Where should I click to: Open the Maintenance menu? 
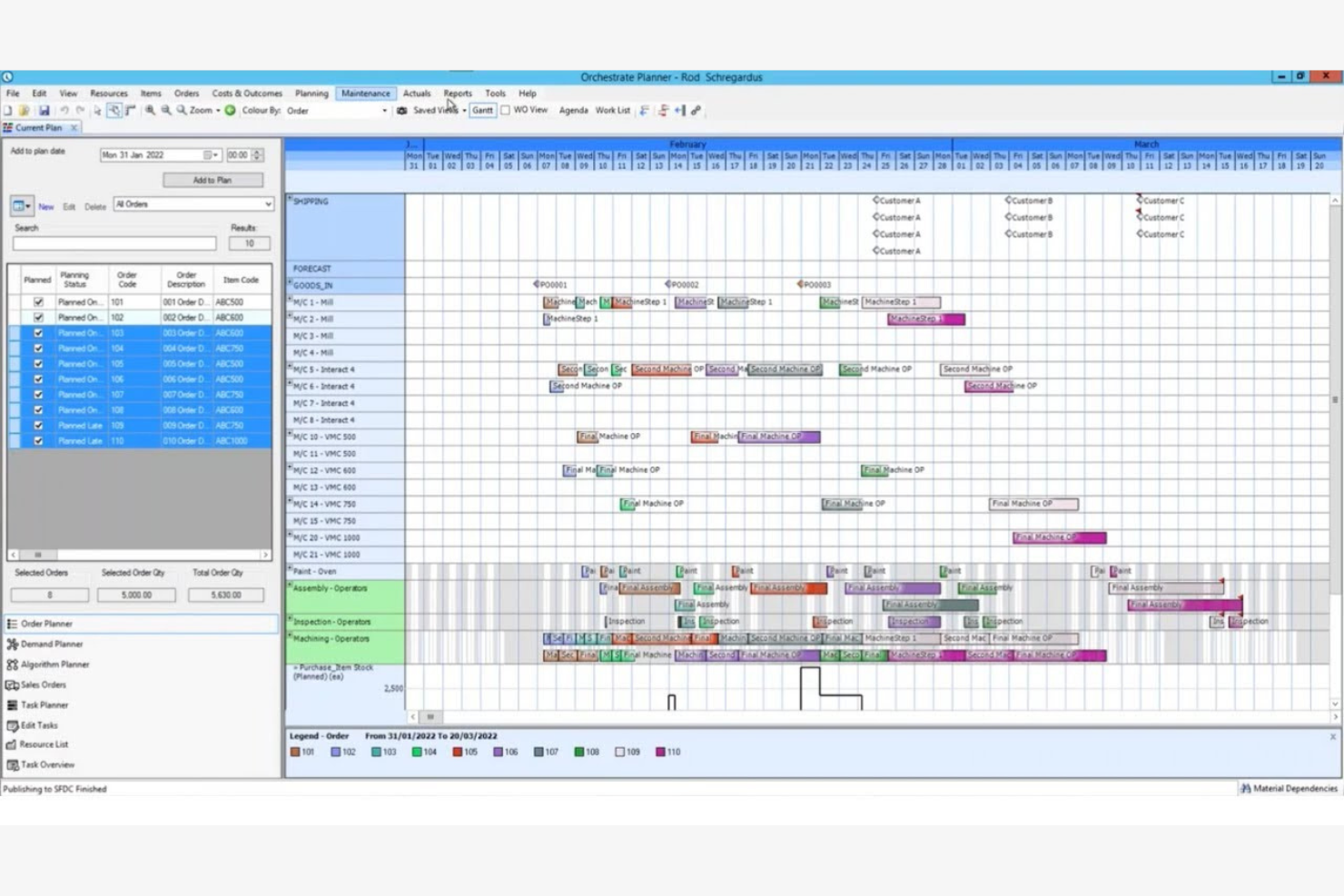click(x=365, y=93)
